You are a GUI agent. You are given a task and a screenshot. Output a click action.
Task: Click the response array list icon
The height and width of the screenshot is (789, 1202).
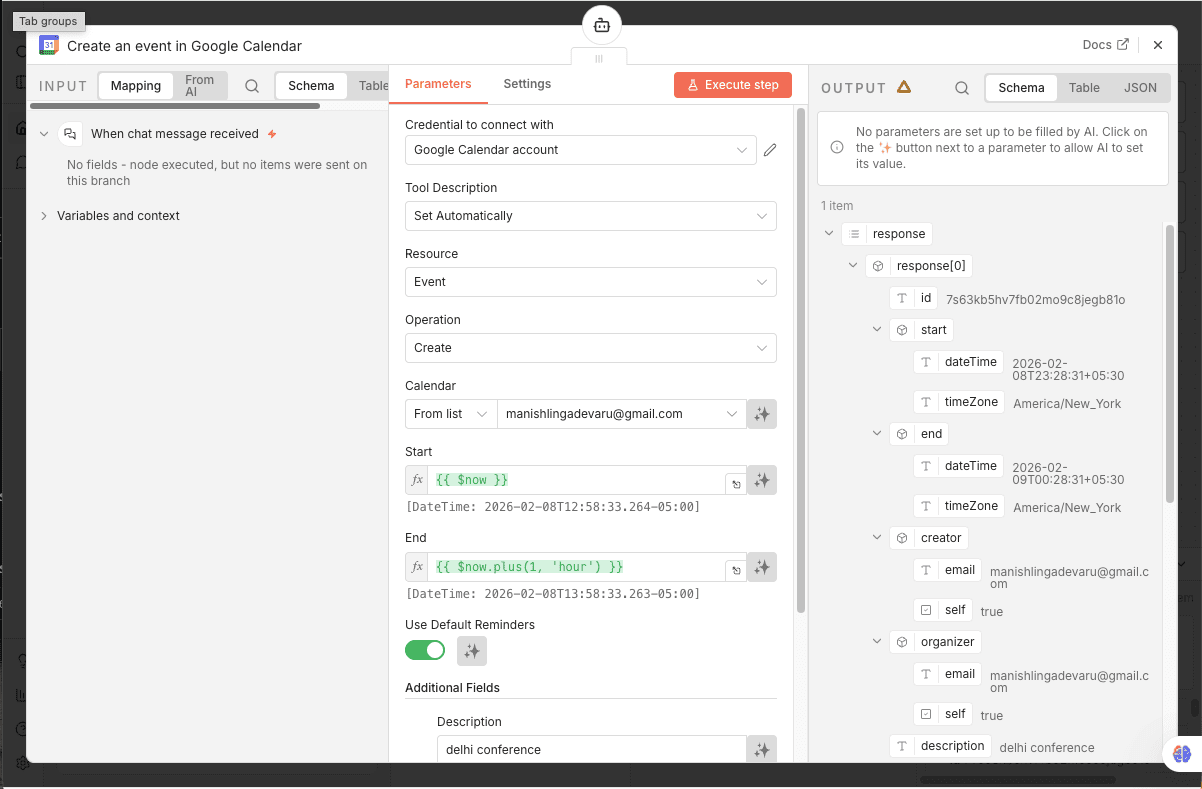854,234
